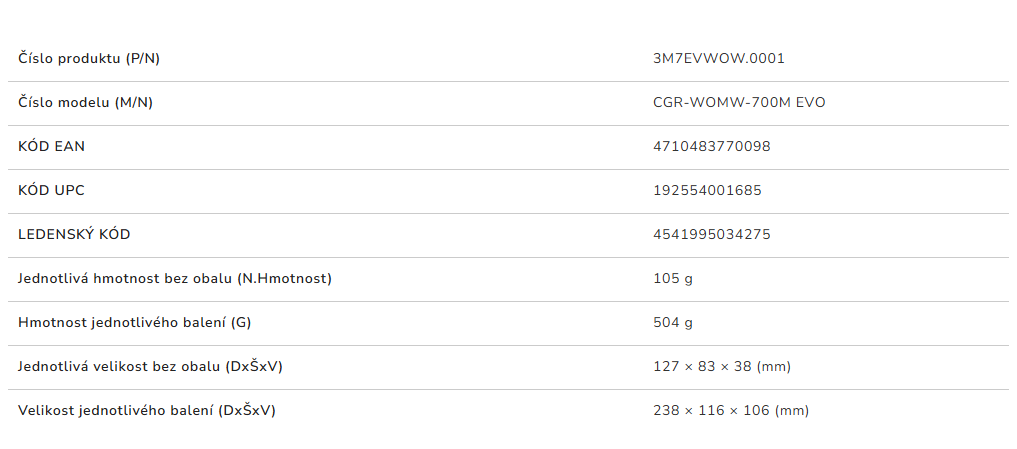Screen dimensions: 1017x449
Task: Click the KÓD EAN label
Action: tap(51, 146)
